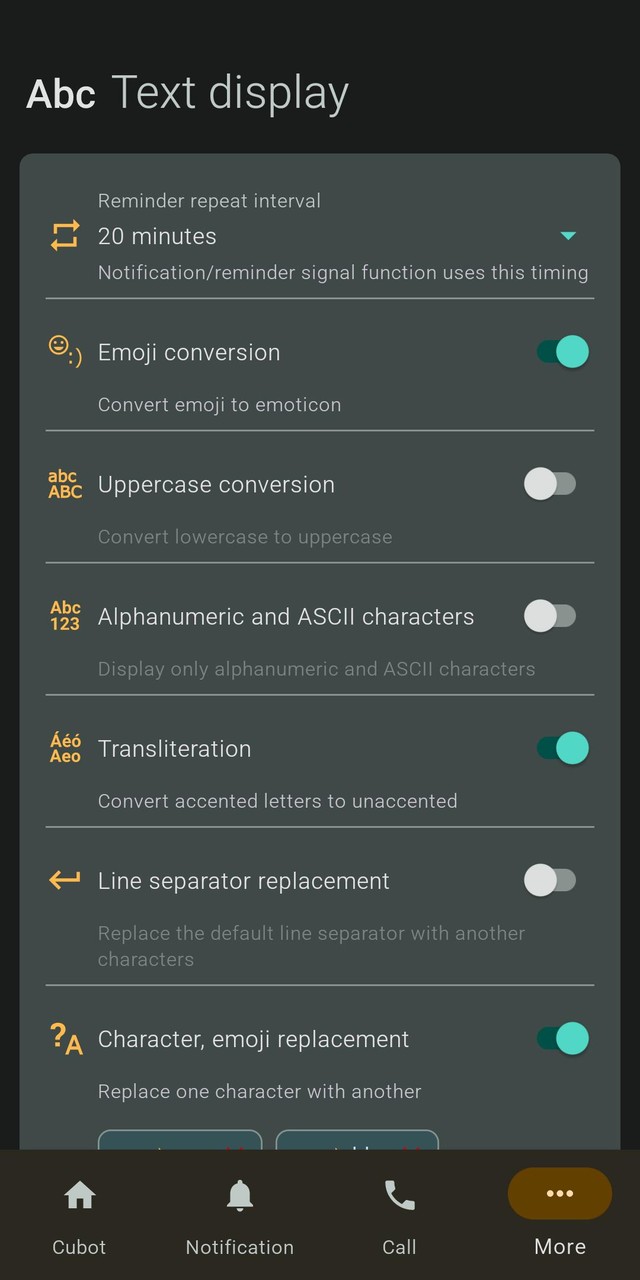
Task: Tap the transliteration accented letters icon
Action: [x=65, y=748]
